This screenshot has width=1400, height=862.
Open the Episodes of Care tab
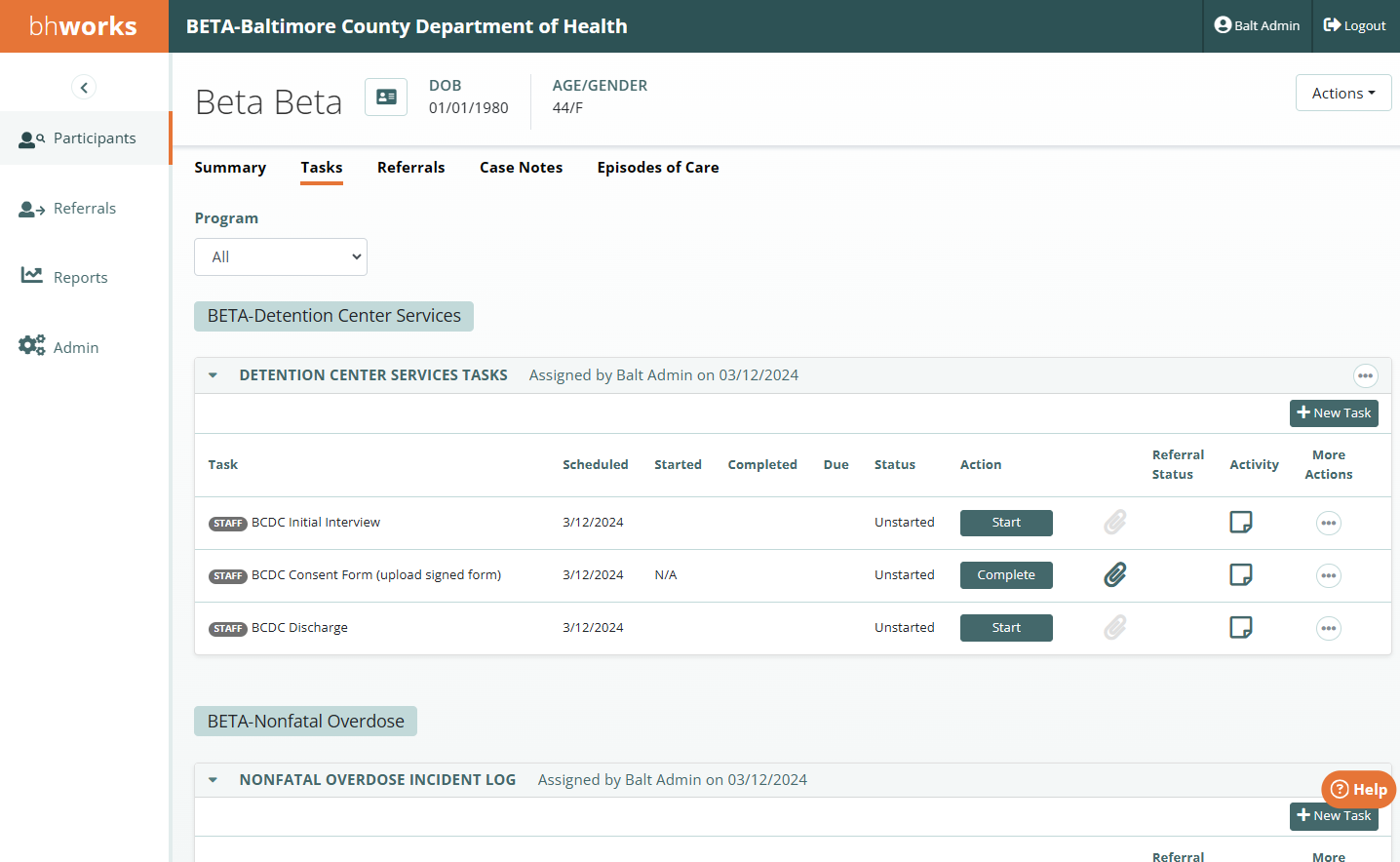coord(658,168)
